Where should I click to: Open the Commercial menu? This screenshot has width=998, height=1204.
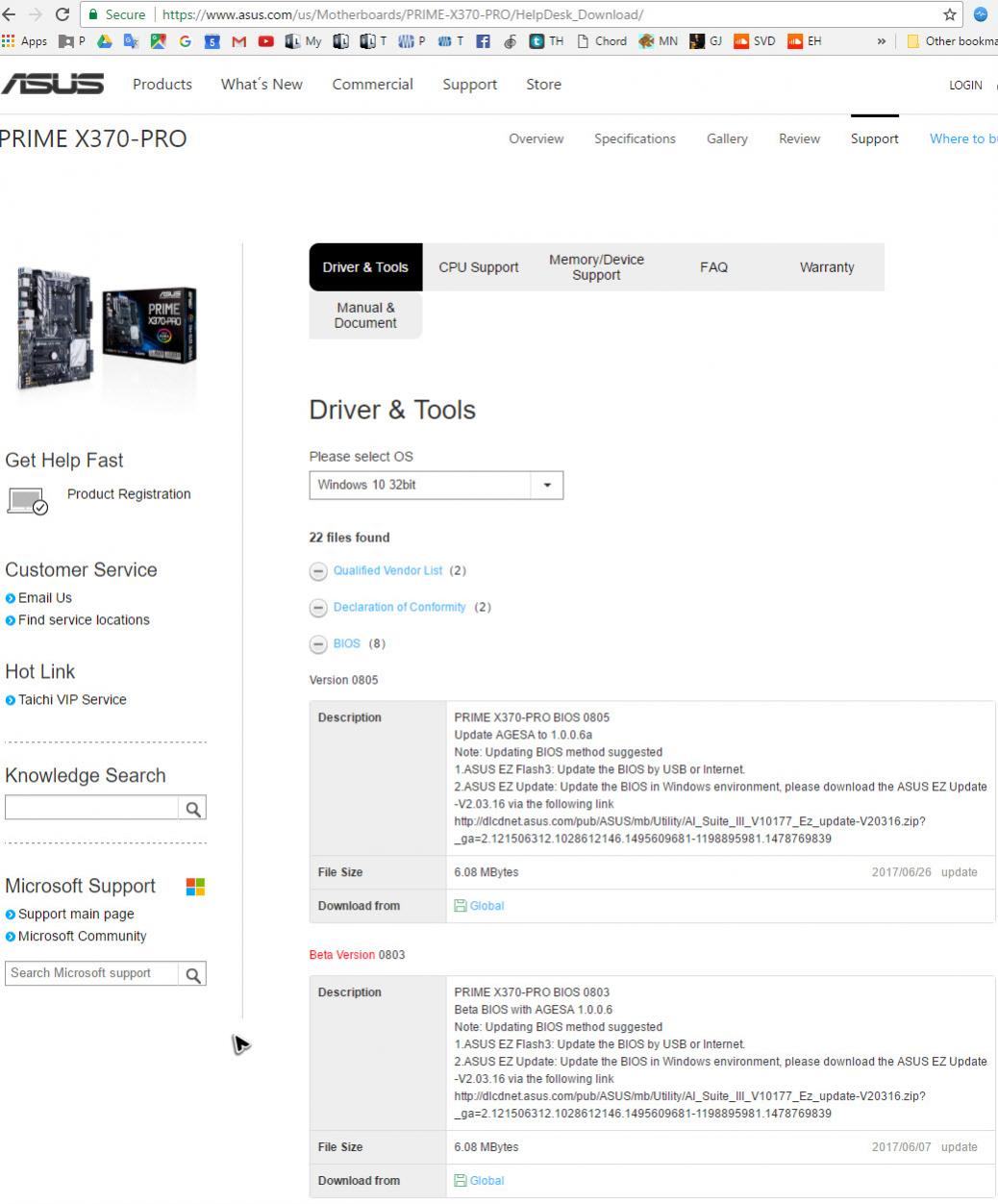coord(372,84)
